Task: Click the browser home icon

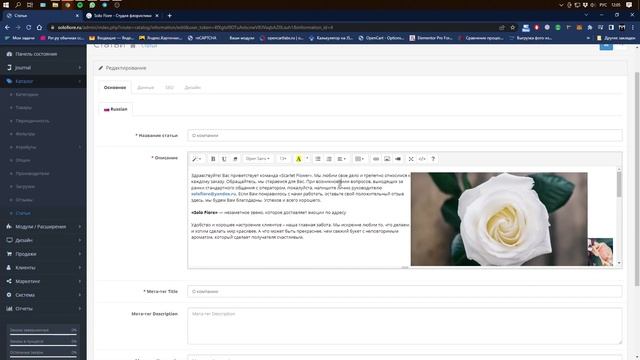Action: [39, 27]
